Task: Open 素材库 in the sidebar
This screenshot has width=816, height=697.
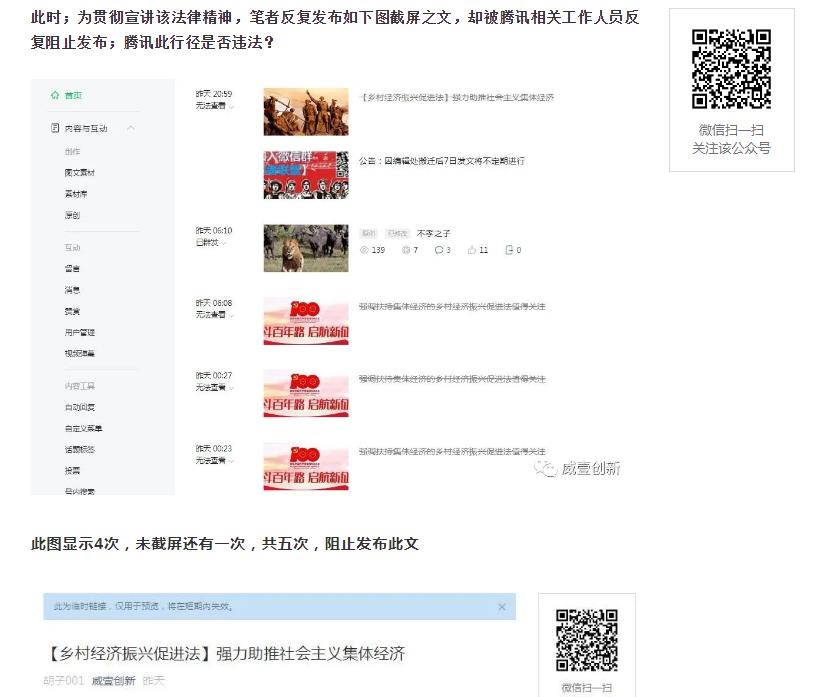Action: coord(76,194)
